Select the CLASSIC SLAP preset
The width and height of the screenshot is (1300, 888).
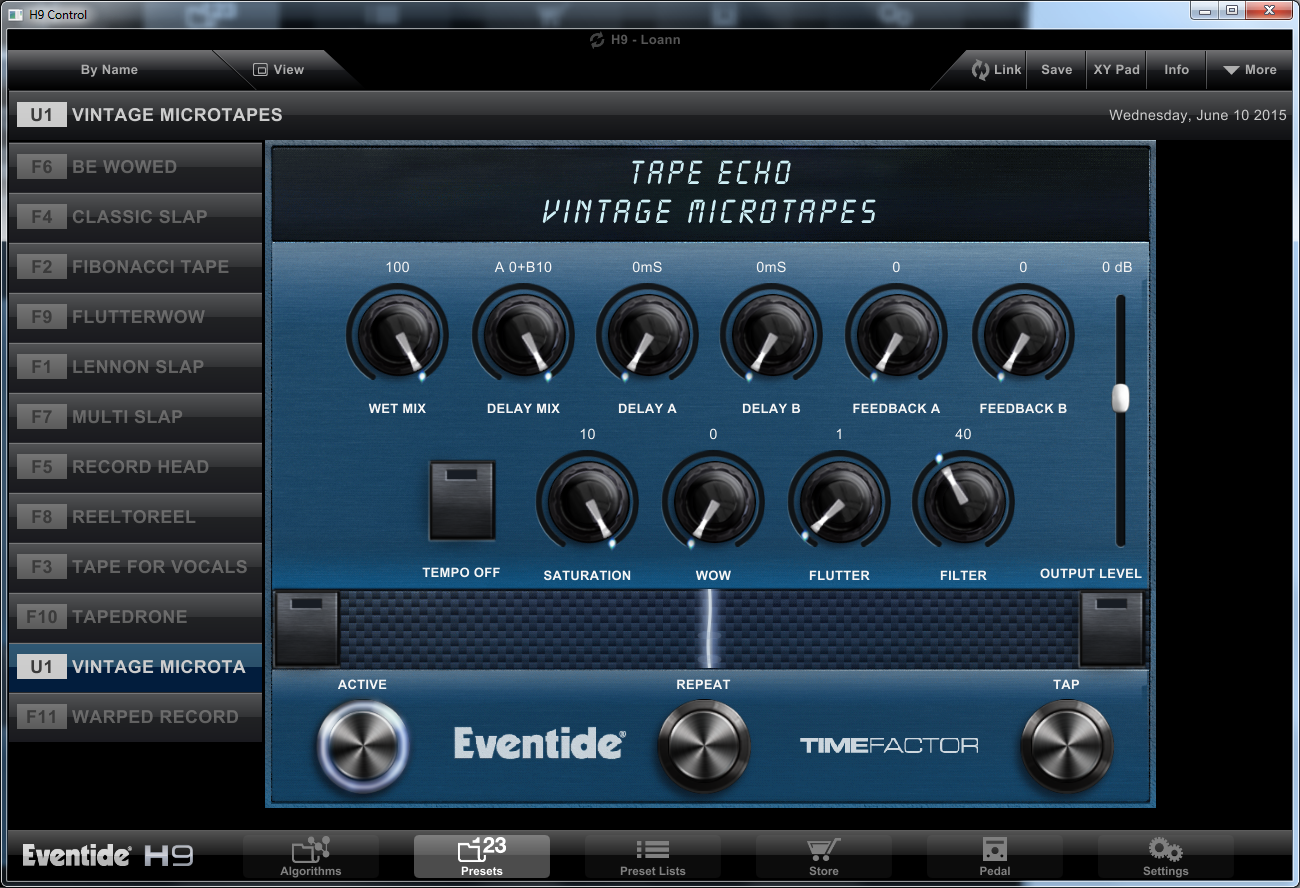pyautogui.click(x=135, y=217)
